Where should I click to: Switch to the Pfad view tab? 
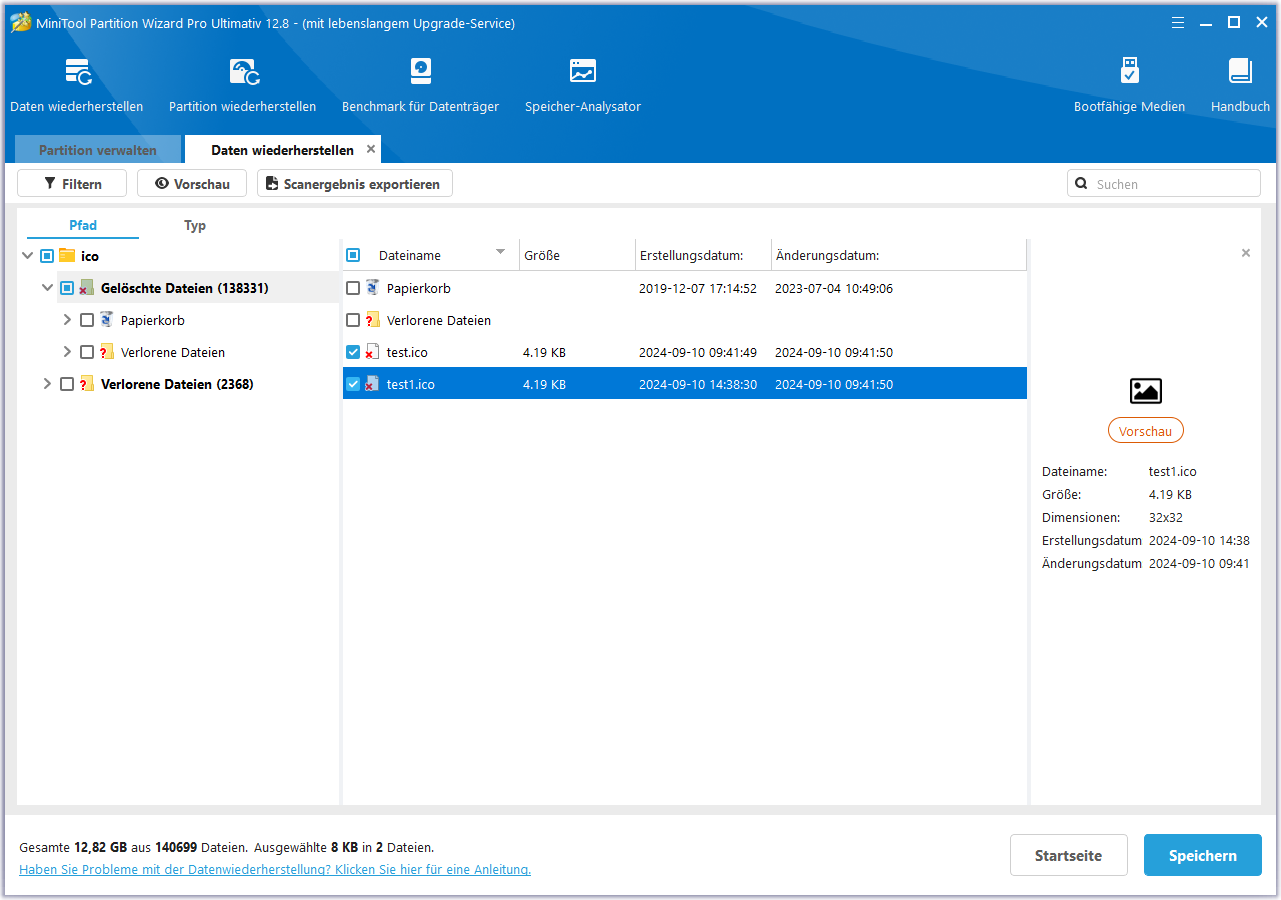tap(83, 226)
